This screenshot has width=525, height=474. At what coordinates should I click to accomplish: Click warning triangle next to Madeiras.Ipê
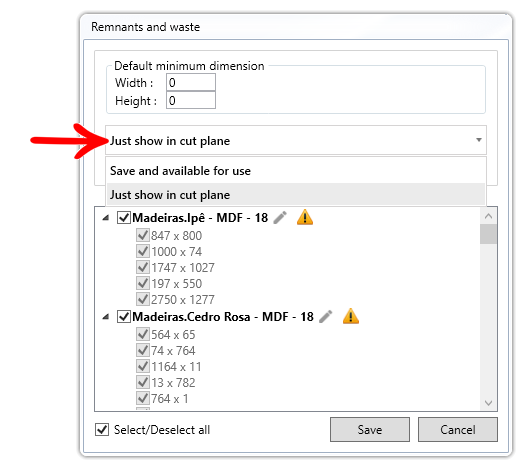click(305, 217)
